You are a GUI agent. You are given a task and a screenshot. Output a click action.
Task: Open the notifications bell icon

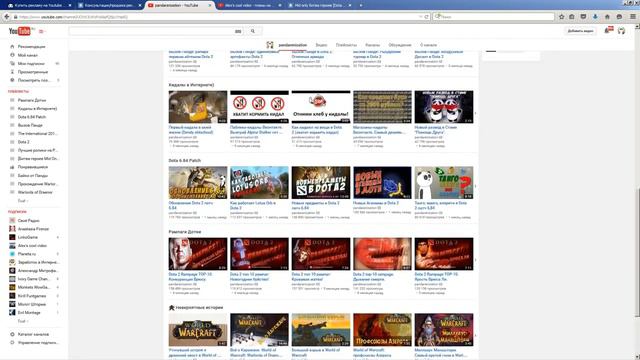click(x=607, y=31)
